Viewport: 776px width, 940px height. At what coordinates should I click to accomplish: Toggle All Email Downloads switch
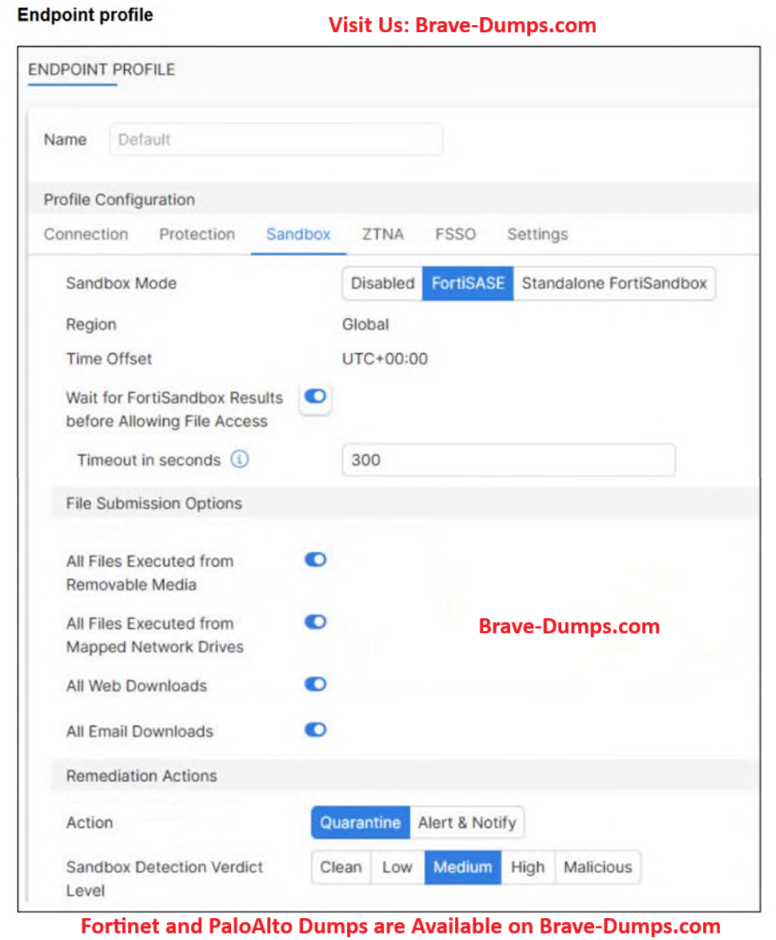click(x=315, y=730)
